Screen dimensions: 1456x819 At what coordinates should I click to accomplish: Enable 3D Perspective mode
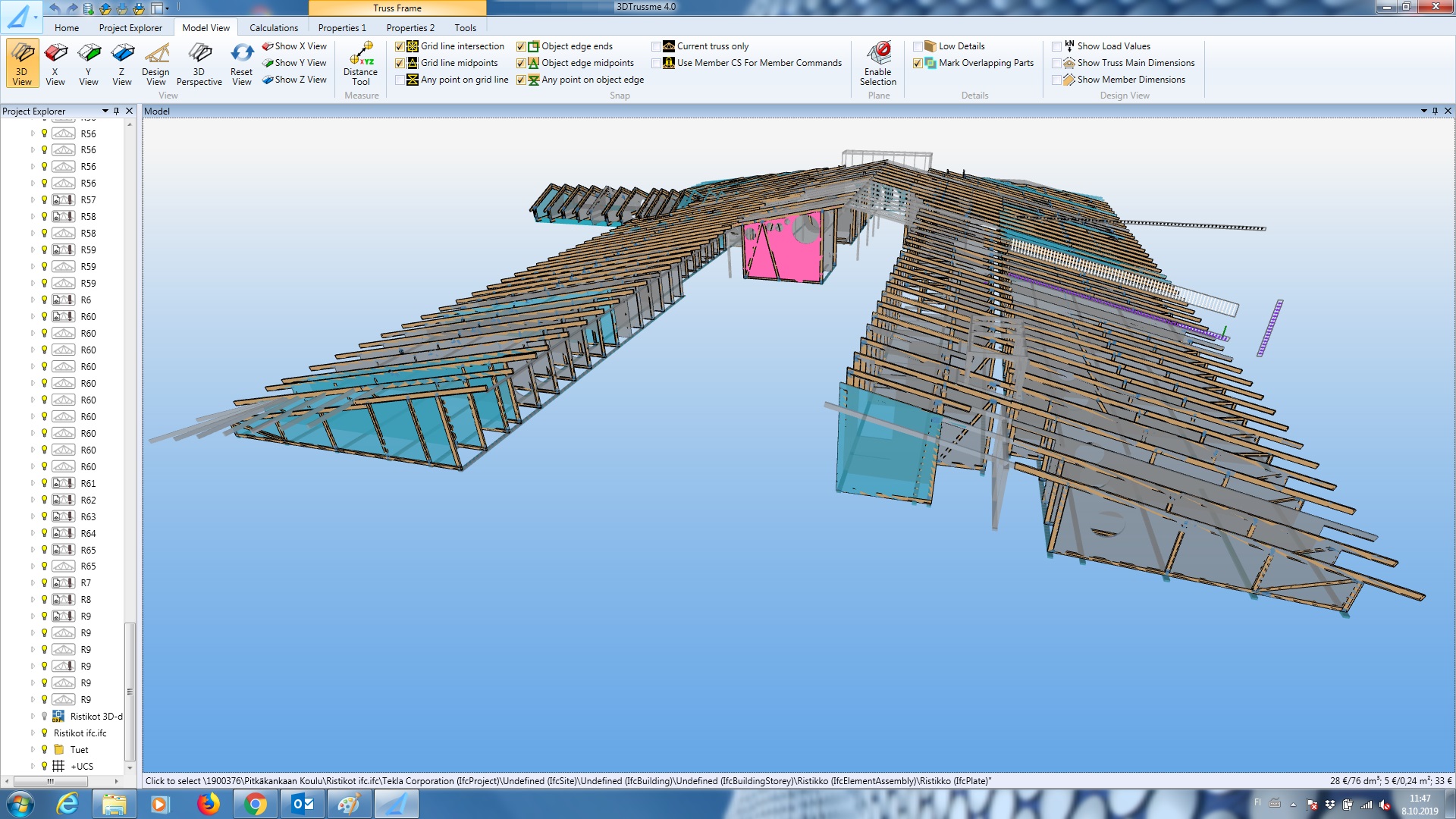tap(199, 63)
